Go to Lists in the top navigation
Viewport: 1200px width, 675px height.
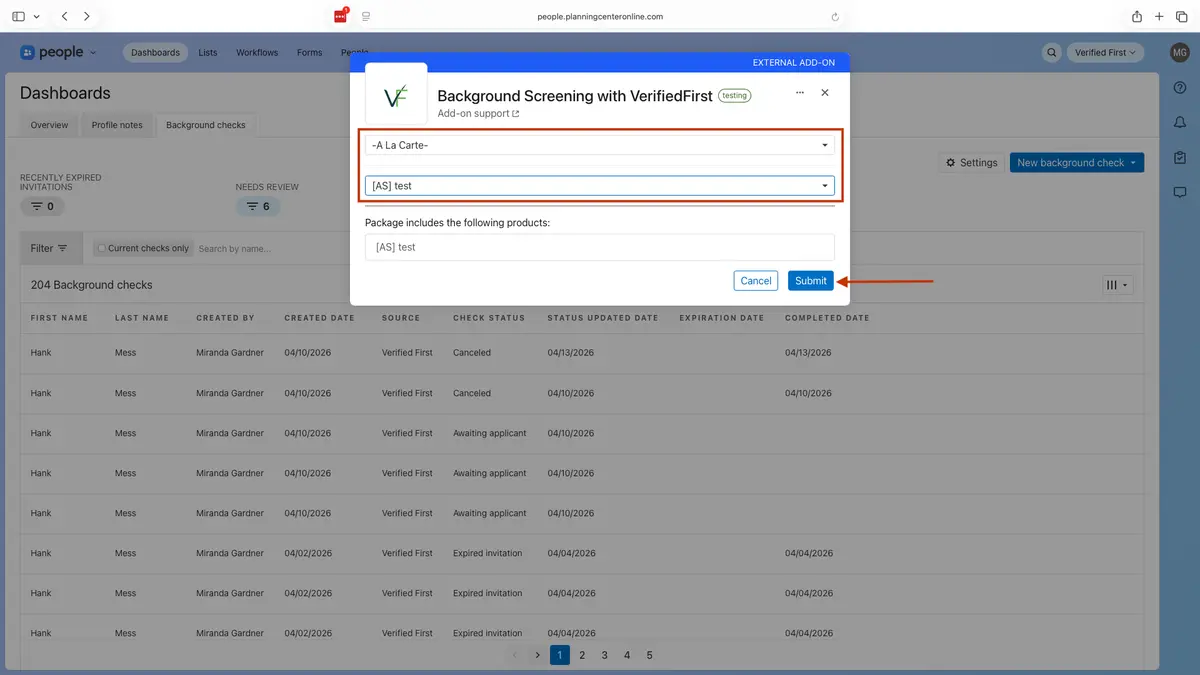208,53
